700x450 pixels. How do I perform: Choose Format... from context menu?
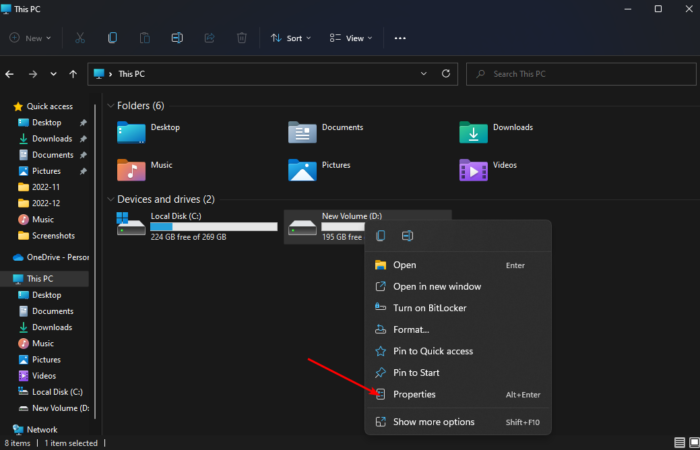click(458, 329)
